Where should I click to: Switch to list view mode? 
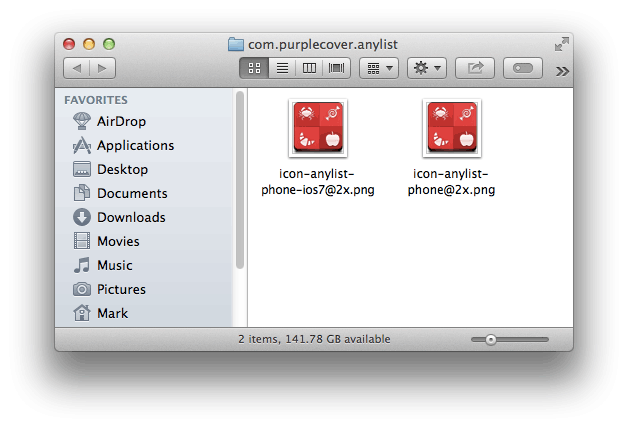click(282, 68)
